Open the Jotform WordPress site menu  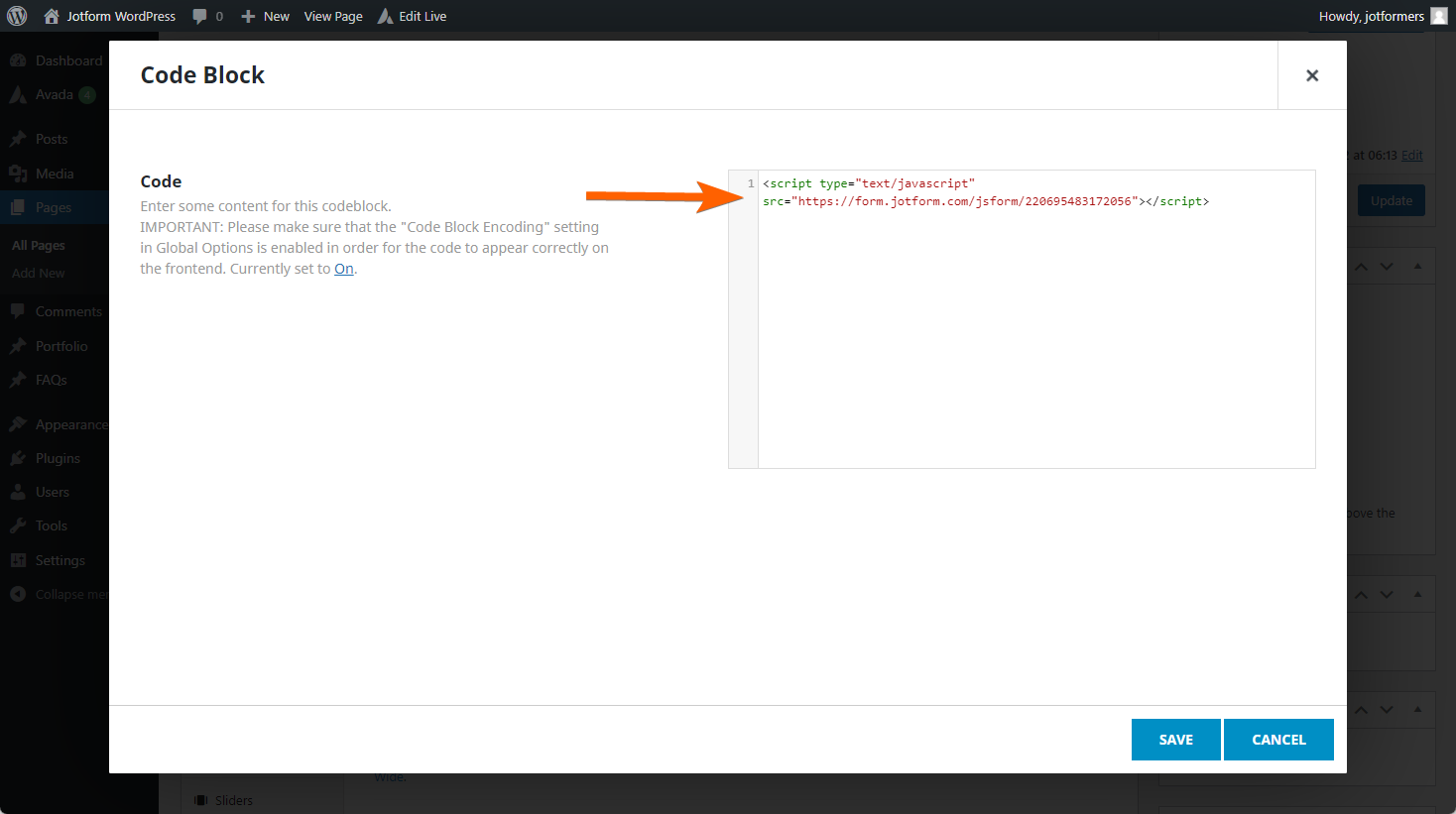click(121, 16)
